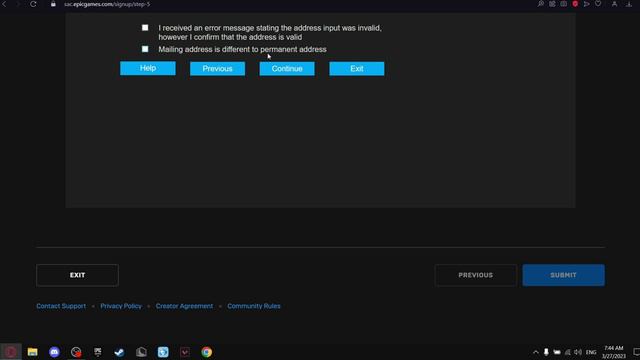
Task: Open the browser downloads icon
Action: [629, 4]
